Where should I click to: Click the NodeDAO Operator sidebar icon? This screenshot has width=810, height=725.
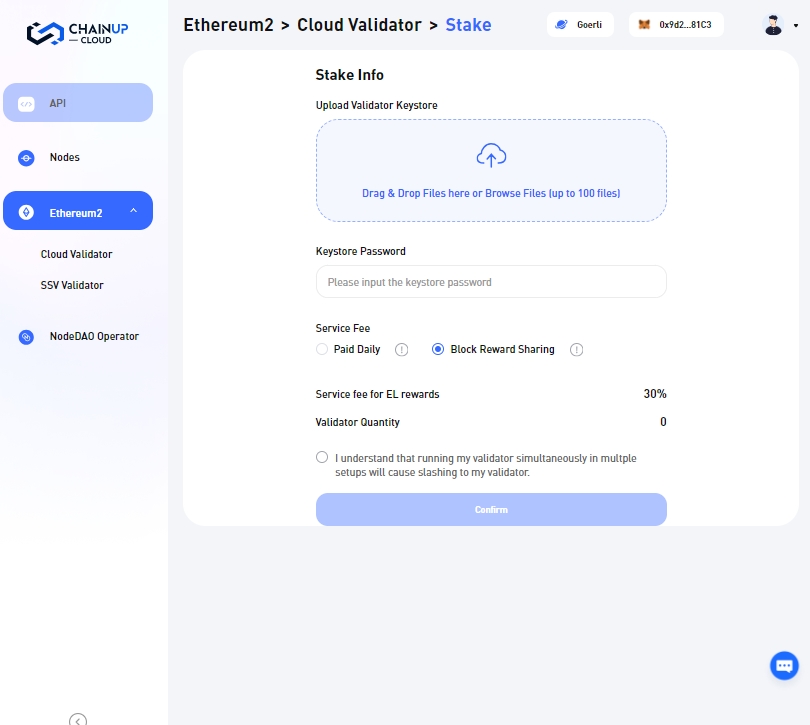[x=26, y=337]
